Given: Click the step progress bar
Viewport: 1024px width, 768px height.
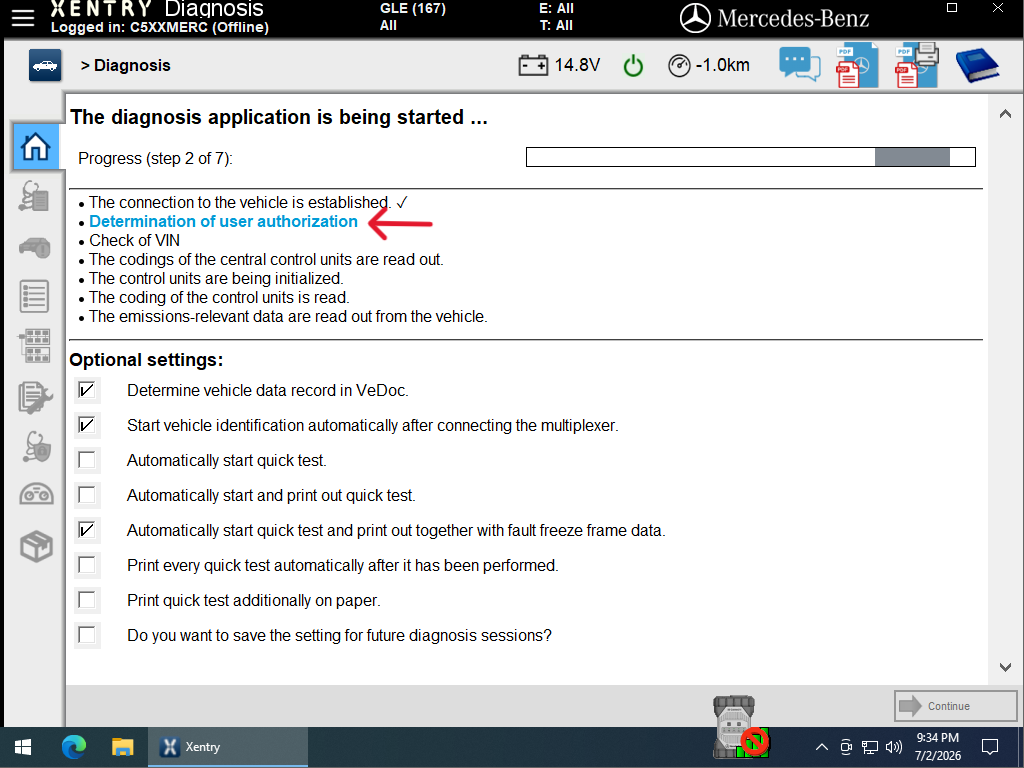Looking at the screenshot, I should [x=750, y=157].
